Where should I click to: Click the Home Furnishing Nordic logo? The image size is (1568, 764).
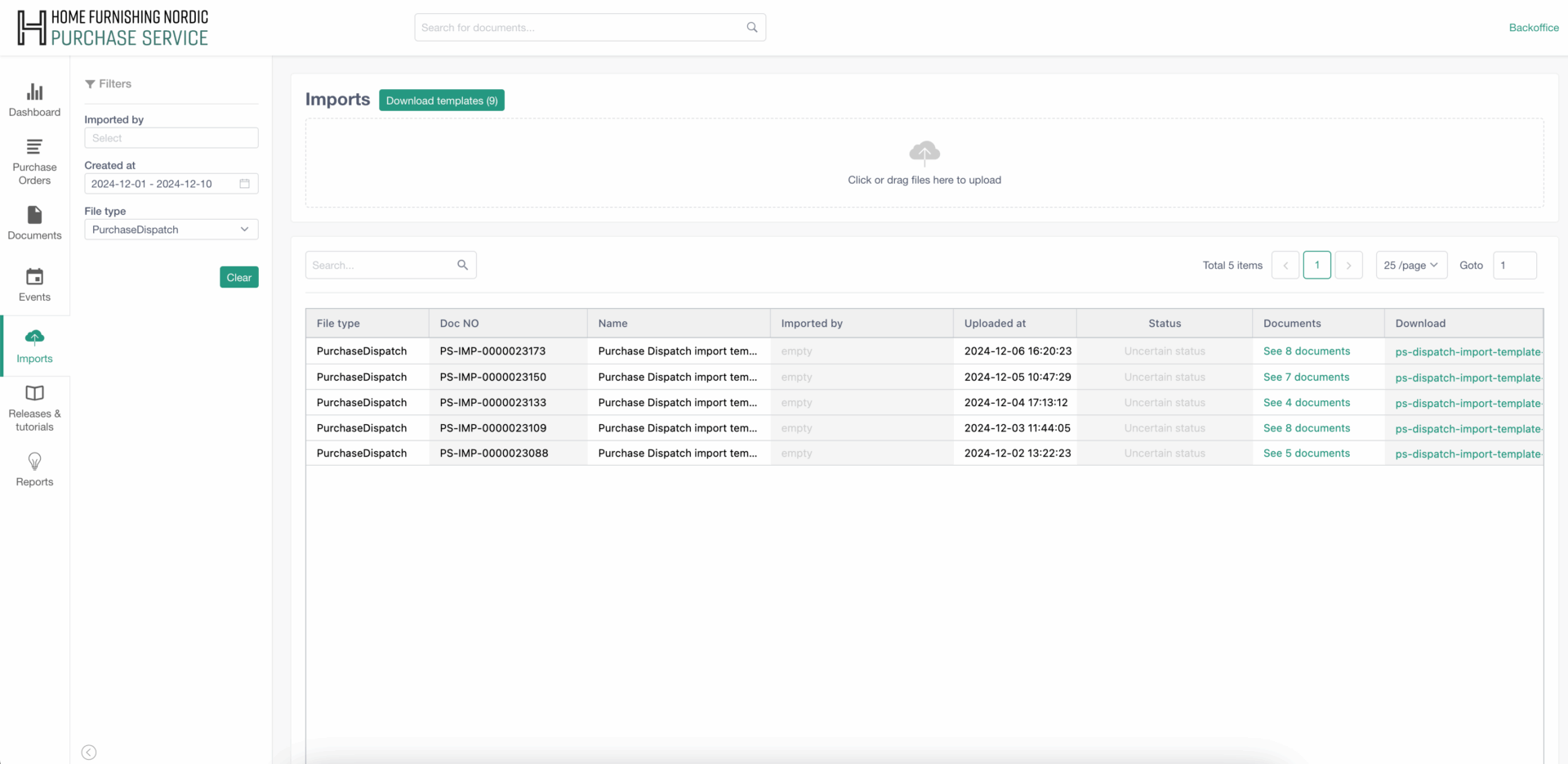(x=114, y=27)
